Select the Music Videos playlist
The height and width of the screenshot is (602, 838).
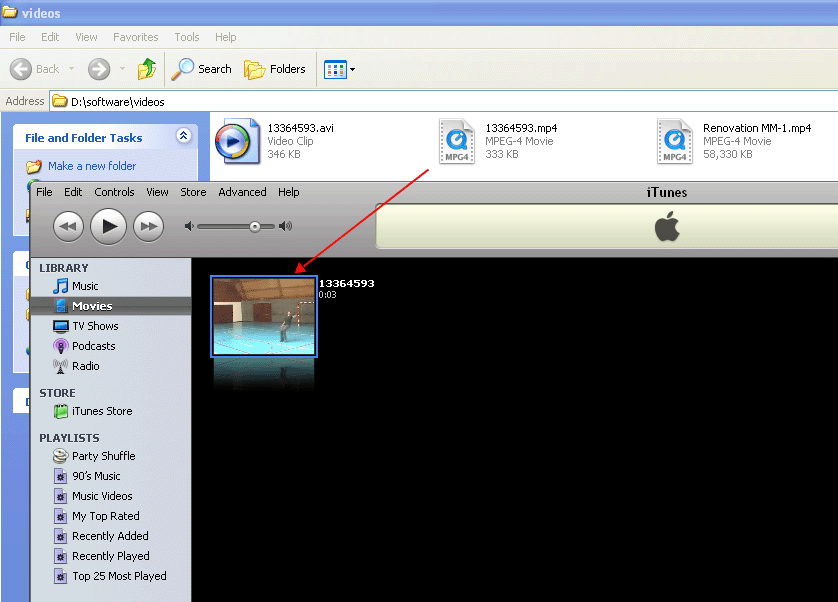[111, 496]
